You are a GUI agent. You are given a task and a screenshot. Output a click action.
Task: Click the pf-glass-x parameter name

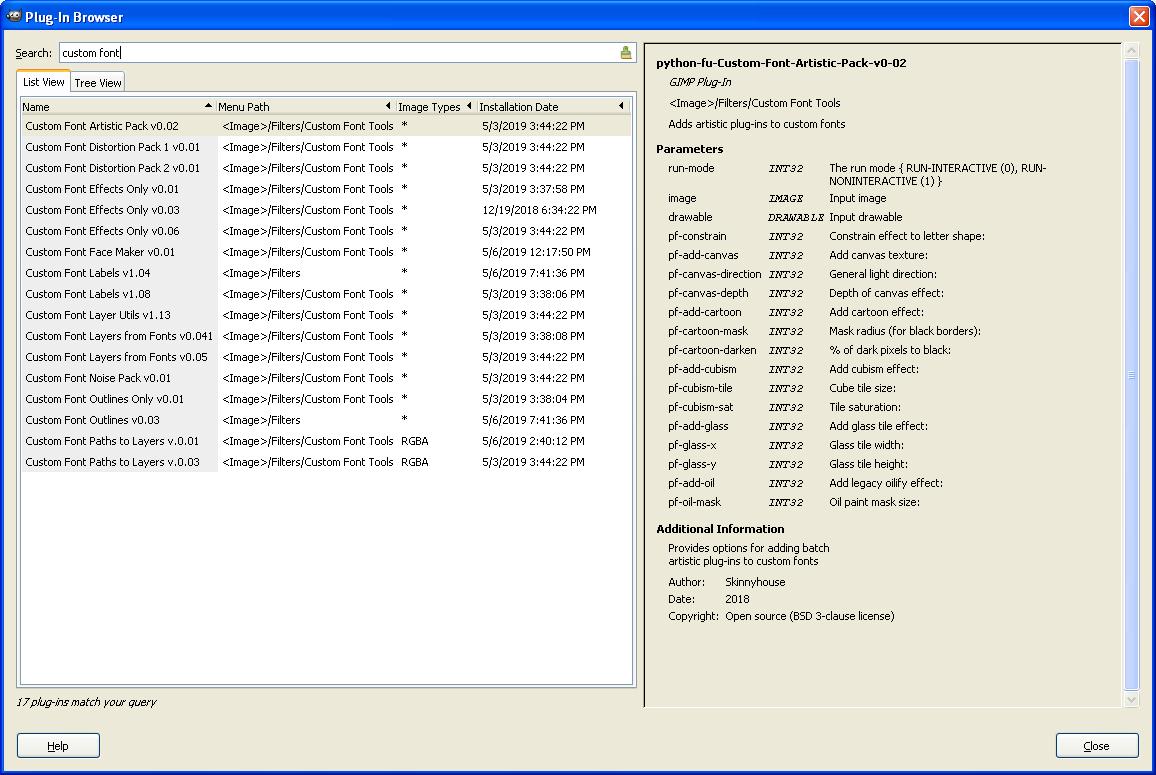692,445
